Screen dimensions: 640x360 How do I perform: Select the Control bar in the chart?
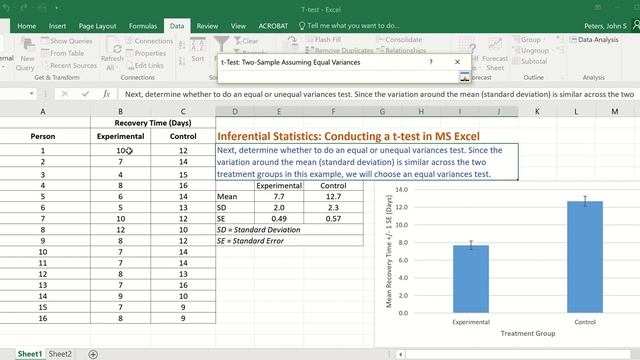click(584, 257)
